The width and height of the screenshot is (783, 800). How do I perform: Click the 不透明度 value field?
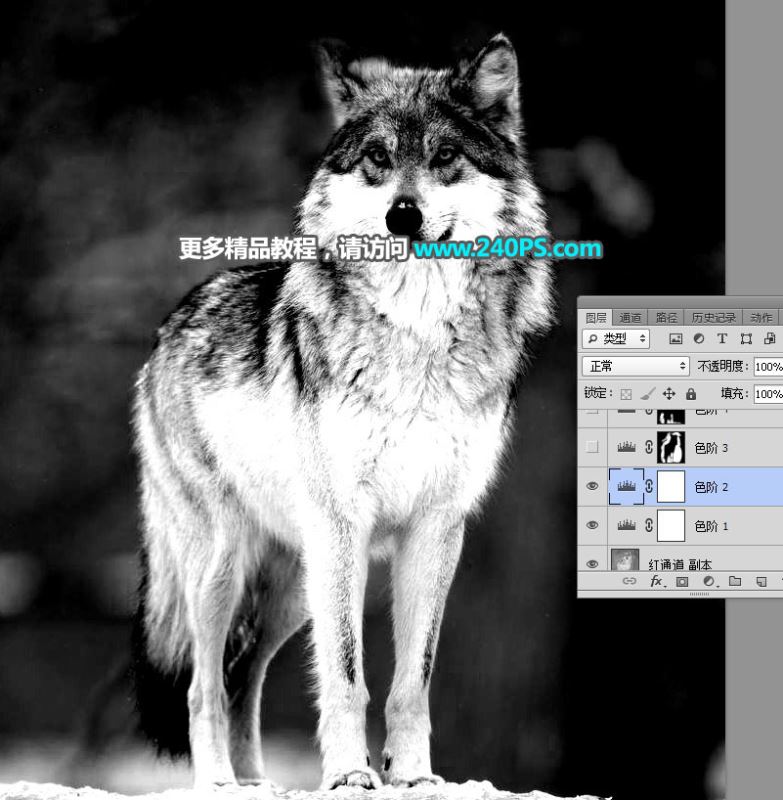click(x=767, y=366)
